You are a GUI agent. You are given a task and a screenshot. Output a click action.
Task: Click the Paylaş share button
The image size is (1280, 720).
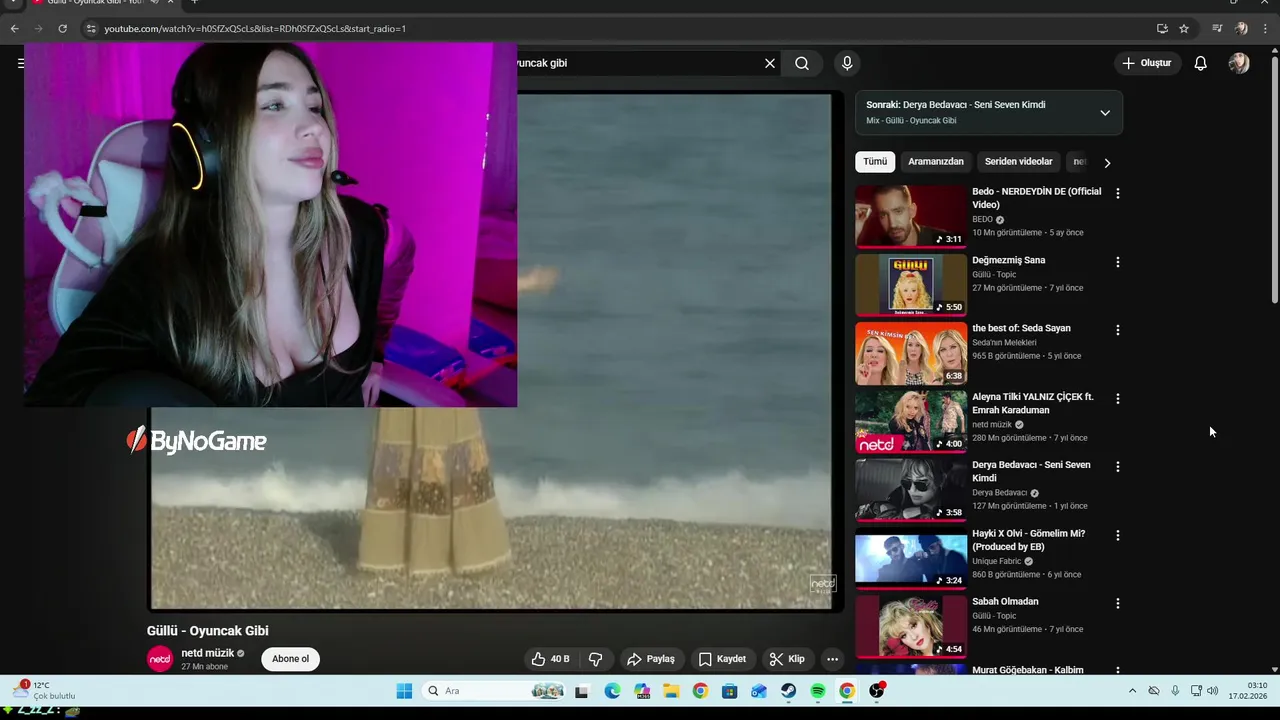pyautogui.click(x=651, y=659)
